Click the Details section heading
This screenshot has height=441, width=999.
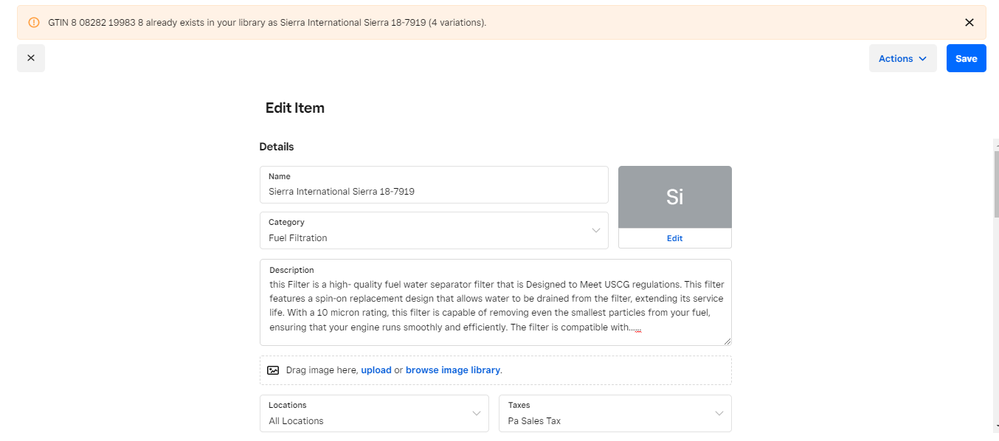coord(276,146)
